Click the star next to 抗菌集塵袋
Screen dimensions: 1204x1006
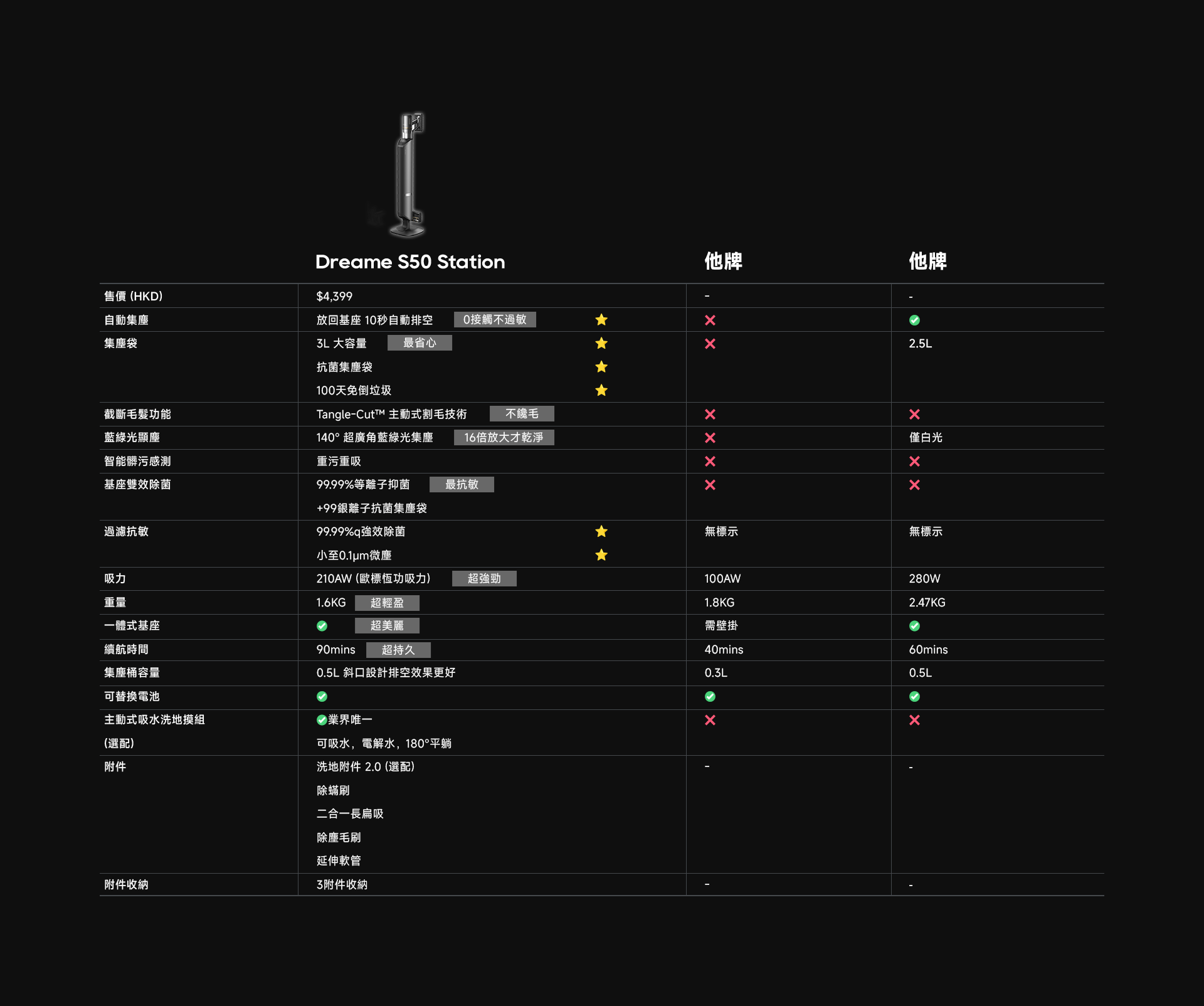[x=601, y=367]
